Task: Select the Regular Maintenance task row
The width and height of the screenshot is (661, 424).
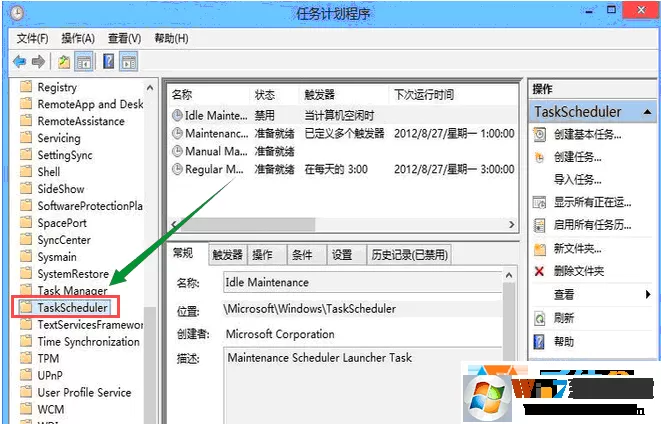Action: click(343, 169)
